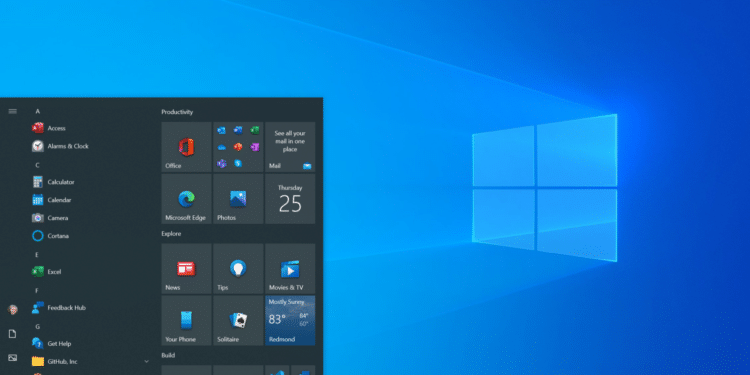Click Word icon in Office folder tile
Screen dimensions: 750x375
(238, 130)
